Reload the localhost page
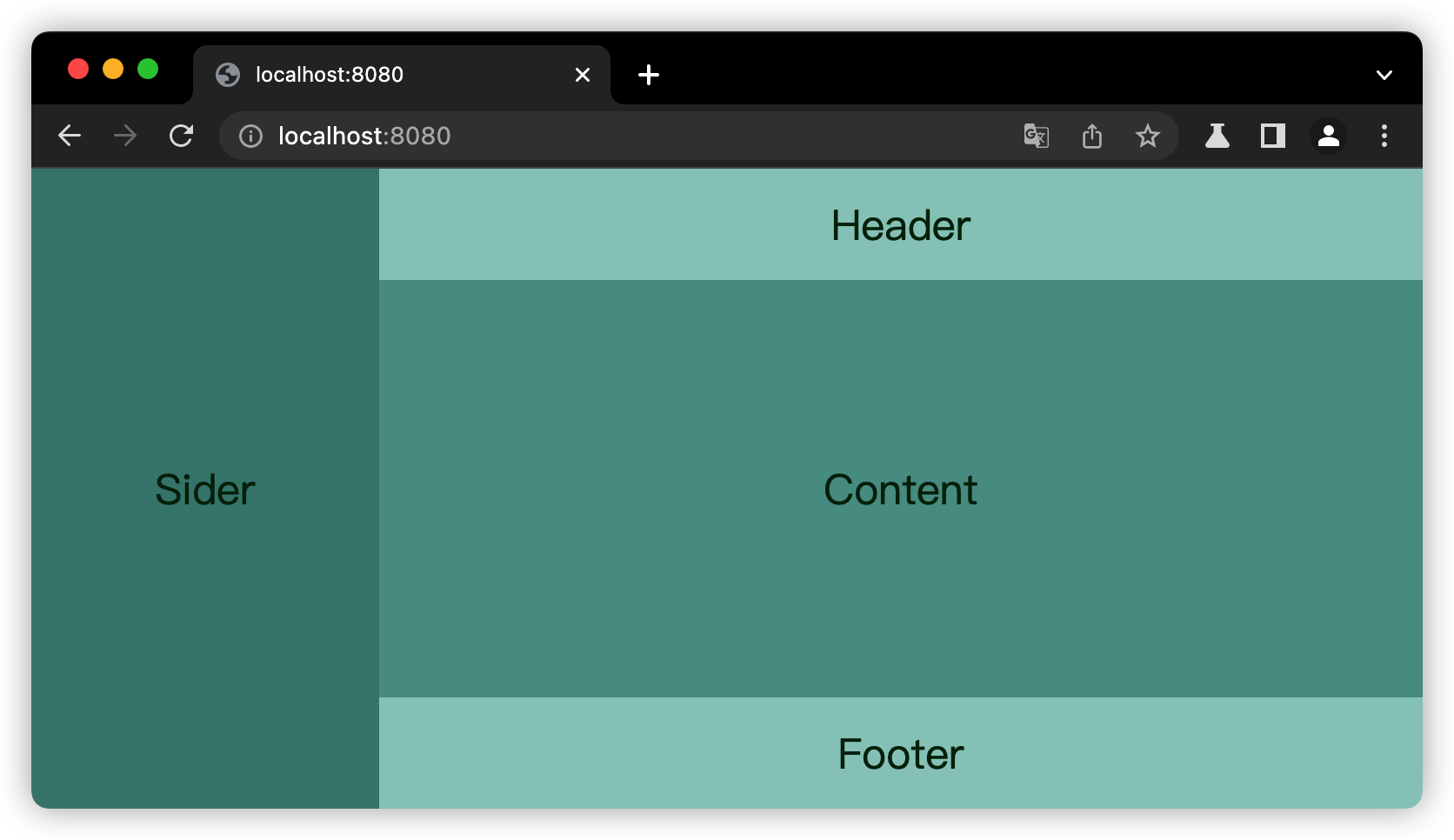 pyautogui.click(x=181, y=136)
